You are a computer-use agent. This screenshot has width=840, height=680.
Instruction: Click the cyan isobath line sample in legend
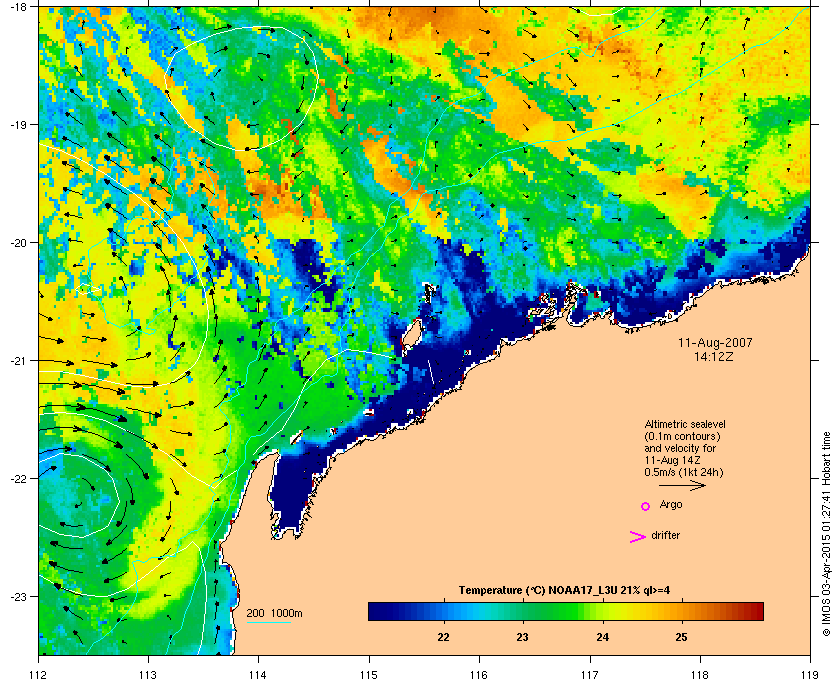[268, 622]
